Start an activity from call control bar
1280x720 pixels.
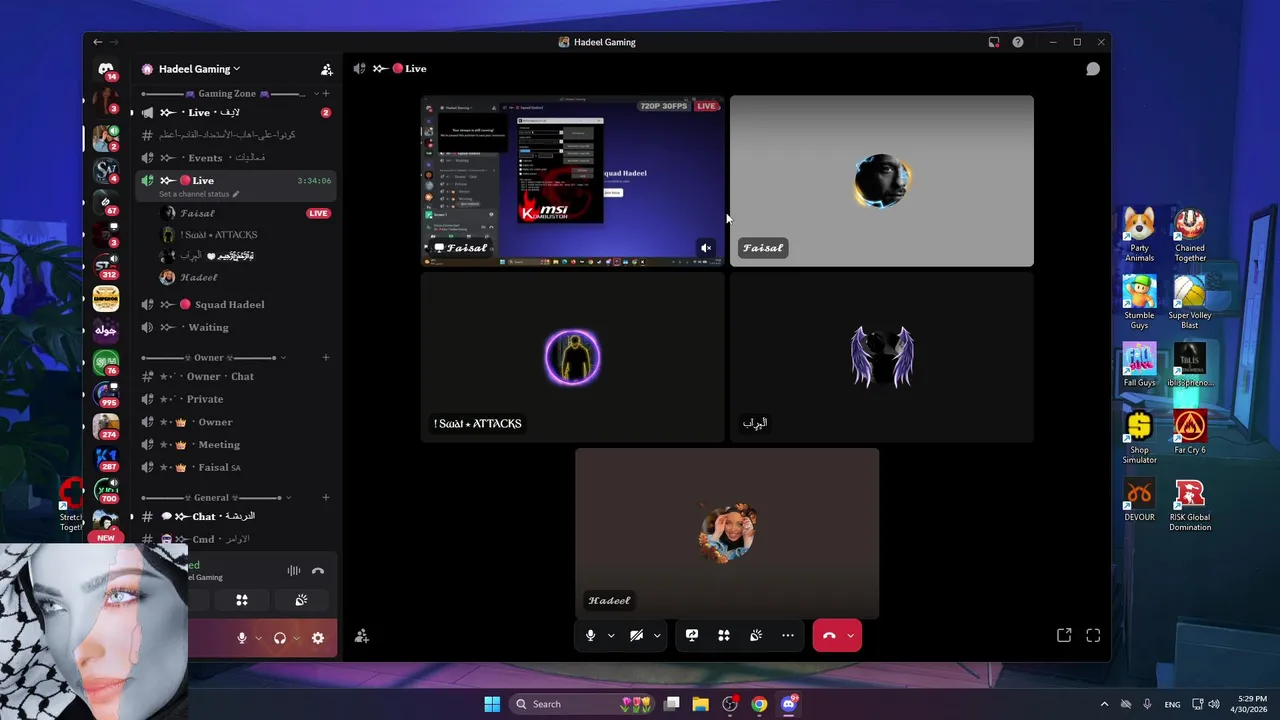(724, 635)
